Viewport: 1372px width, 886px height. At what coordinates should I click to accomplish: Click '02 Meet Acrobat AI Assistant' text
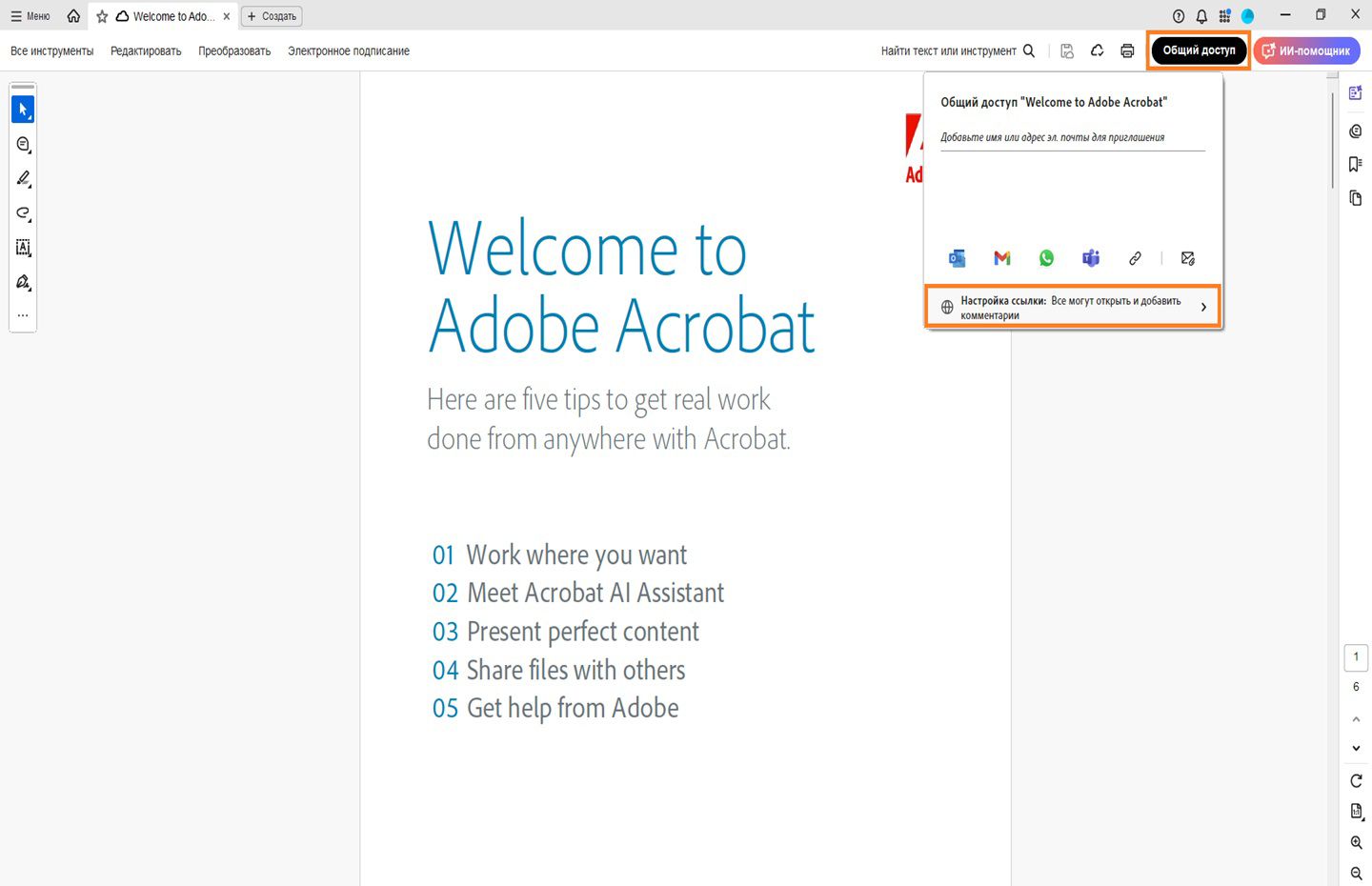[x=578, y=593]
